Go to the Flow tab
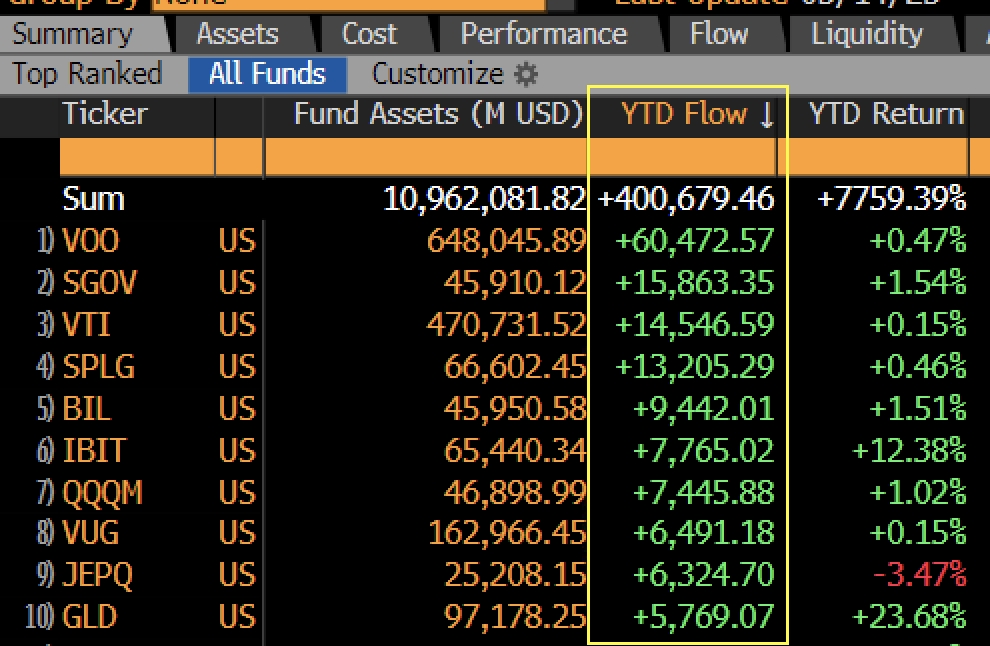 tap(719, 34)
